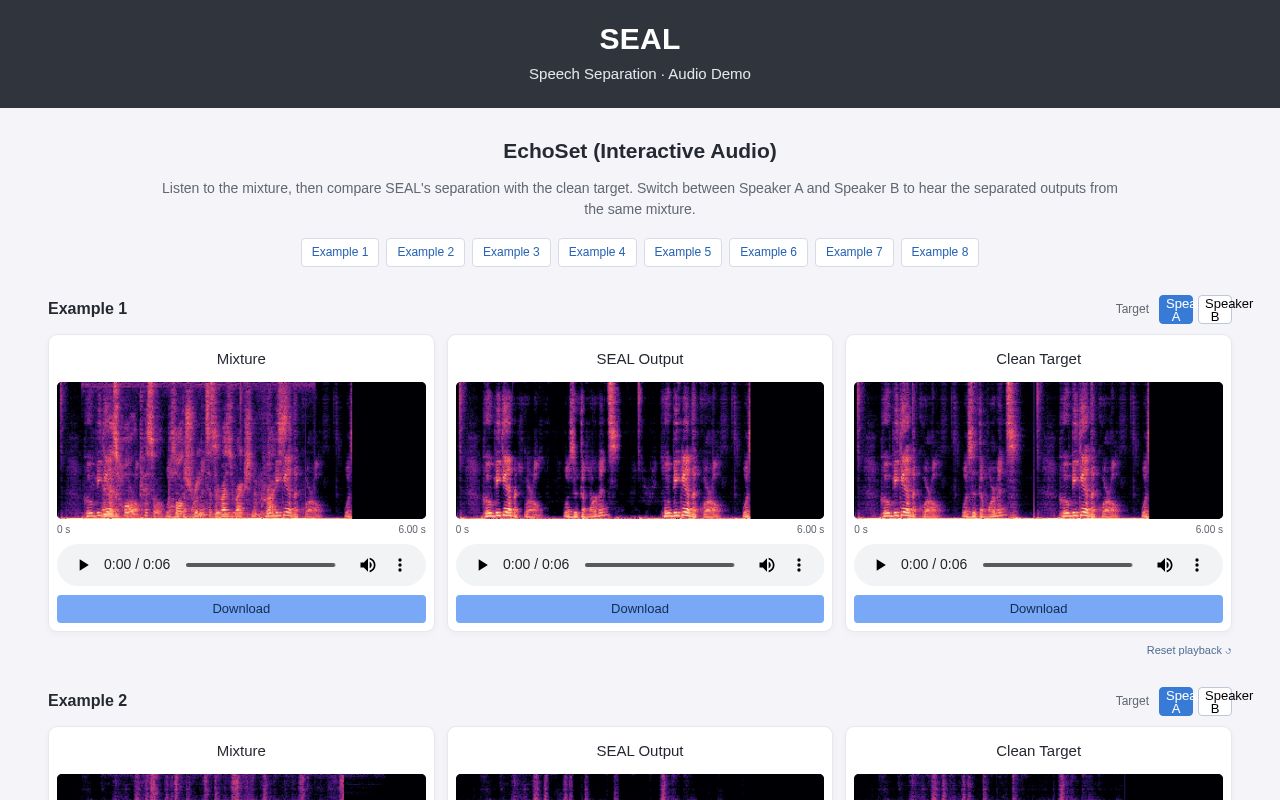Download the Example 1 Mixture audio
This screenshot has width=1280, height=800.
pyautogui.click(x=241, y=609)
